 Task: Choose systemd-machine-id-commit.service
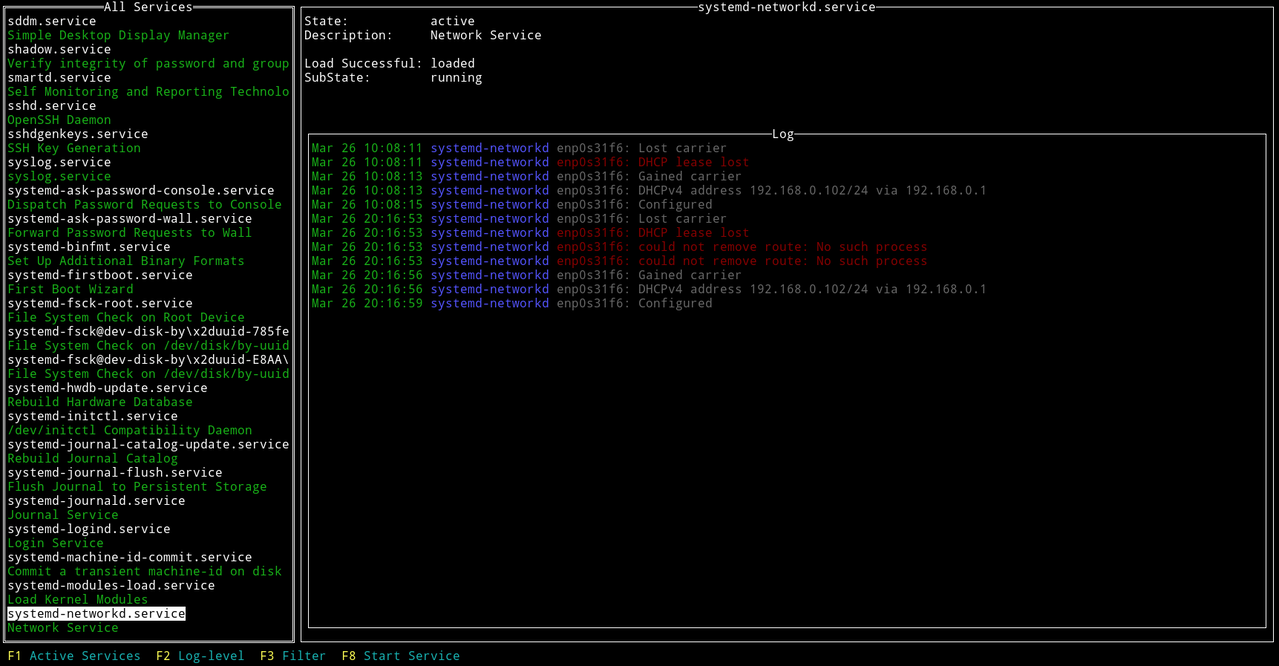(x=130, y=557)
